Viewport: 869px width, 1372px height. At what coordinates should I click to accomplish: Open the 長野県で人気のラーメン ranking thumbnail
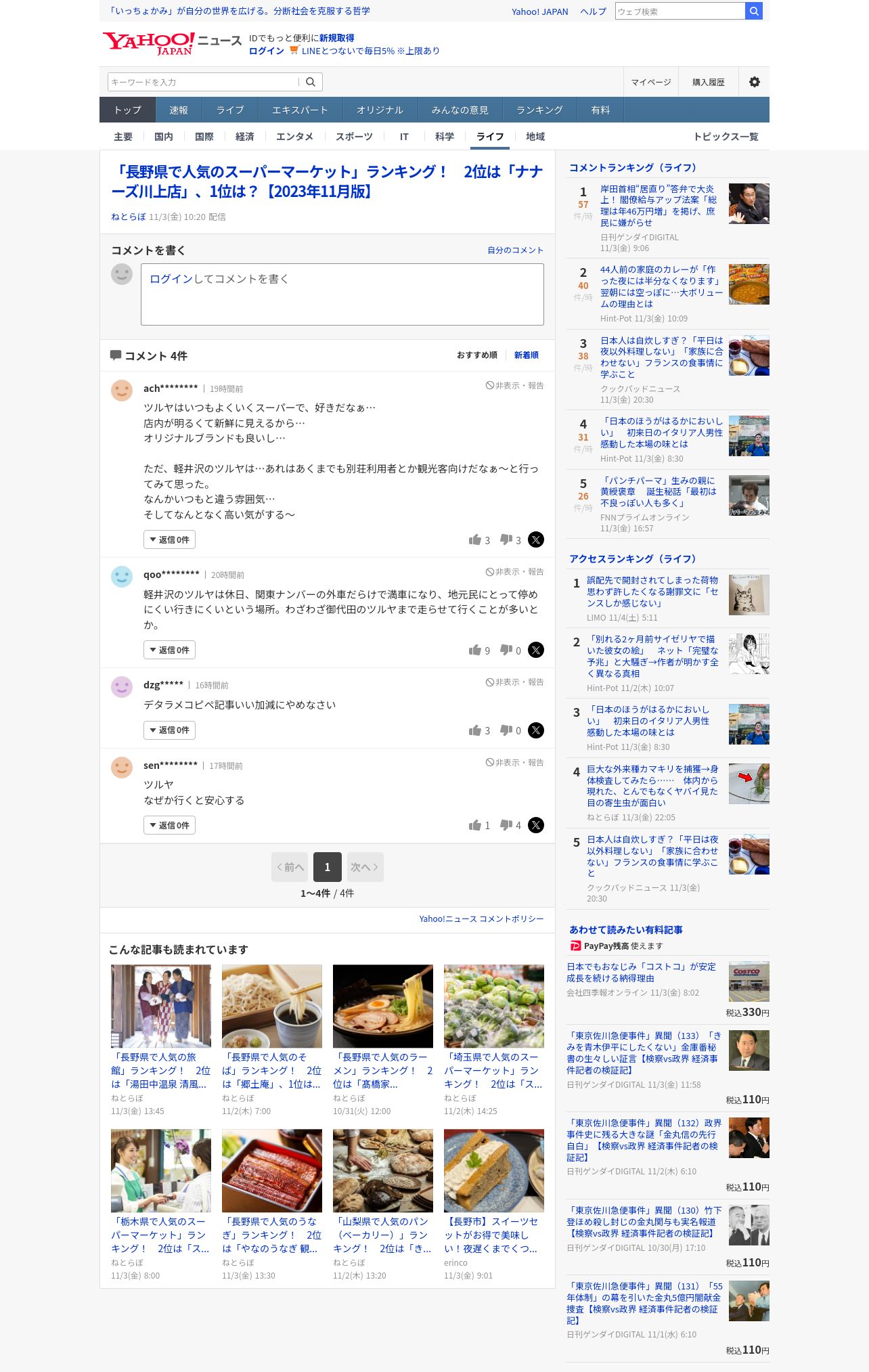click(x=383, y=1006)
